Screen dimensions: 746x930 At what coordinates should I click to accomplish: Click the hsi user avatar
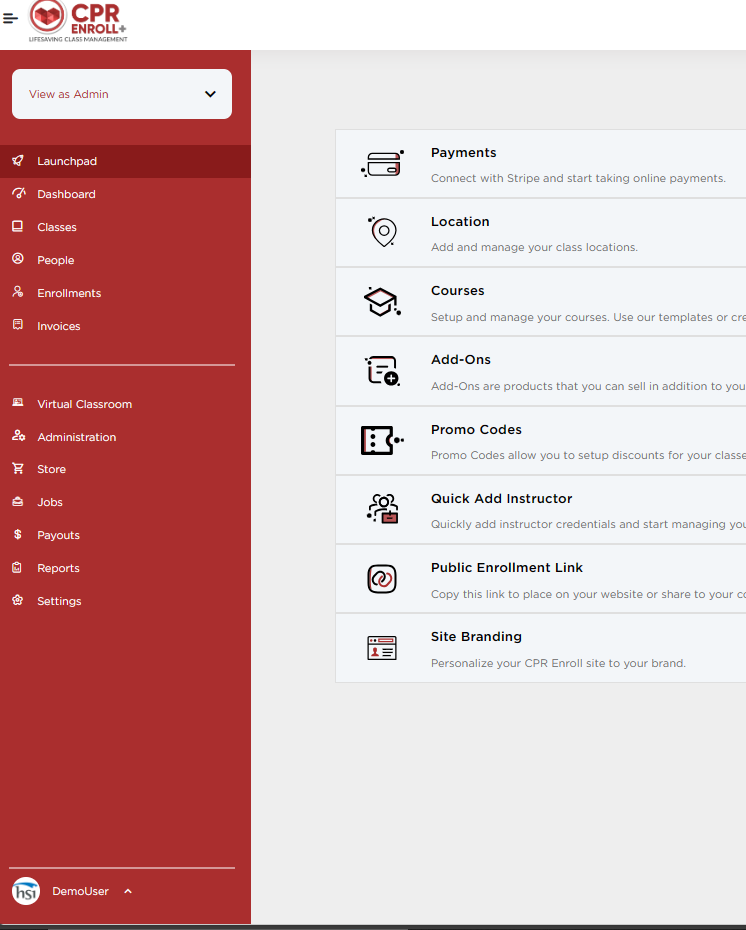[25, 891]
